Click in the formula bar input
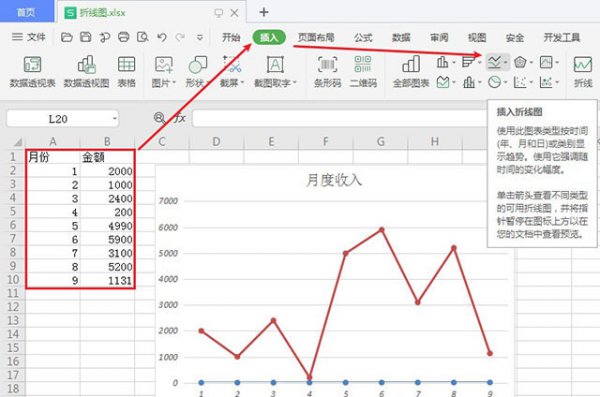 point(339,119)
